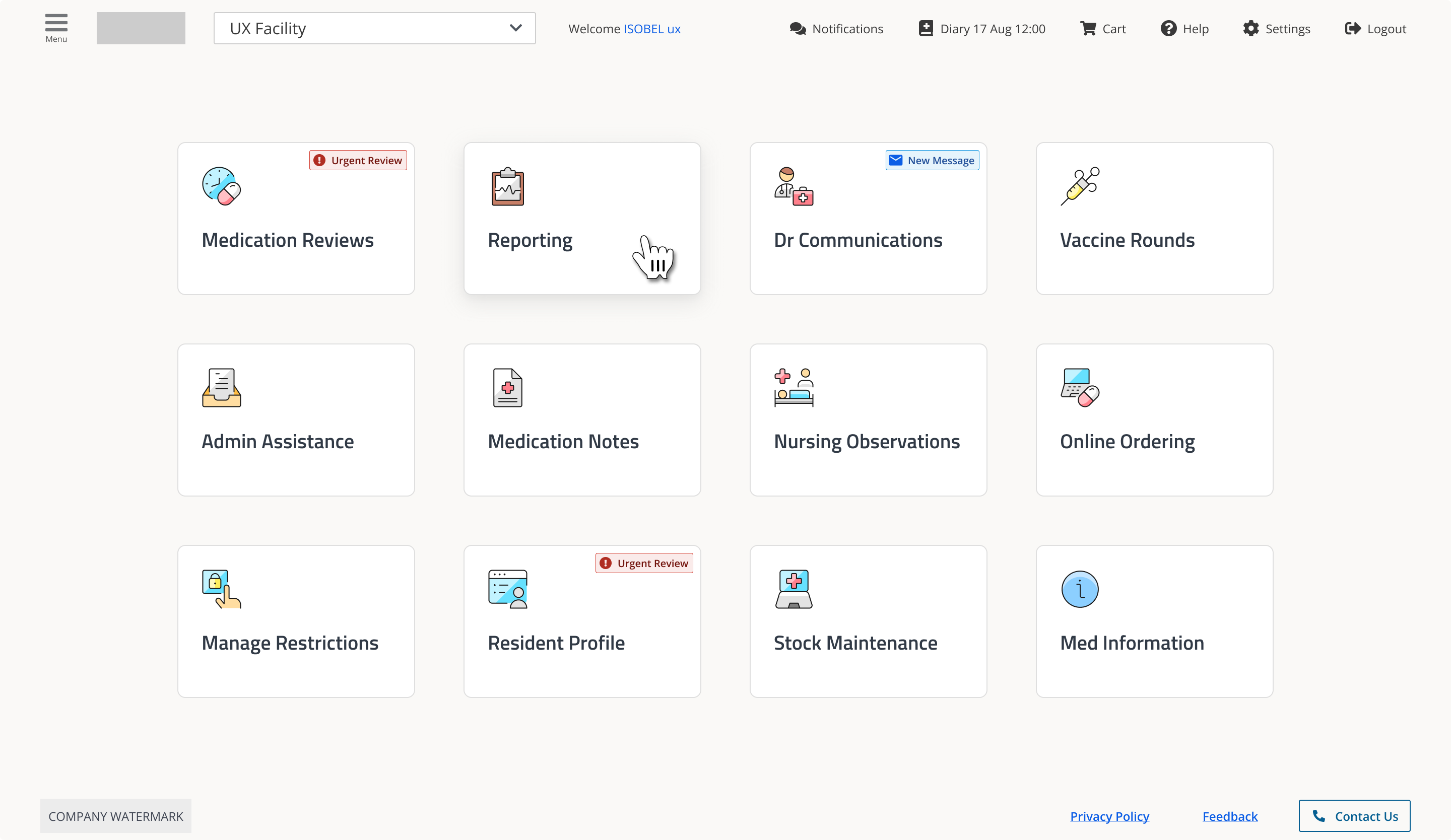
Task: Click the Medication Reviews clock-pill icon
Action: pos(221,186)
